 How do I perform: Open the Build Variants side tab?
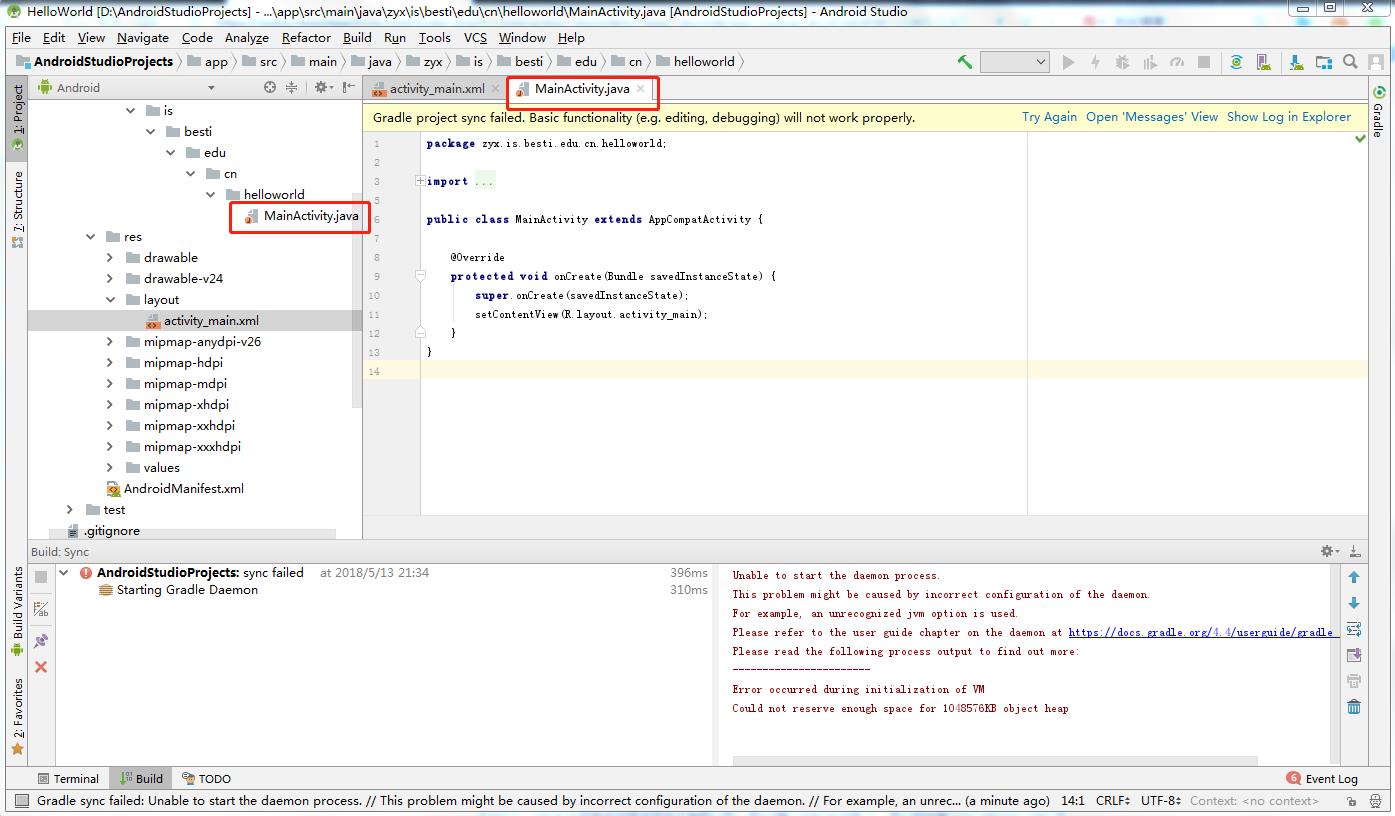(x=17, y=610)
